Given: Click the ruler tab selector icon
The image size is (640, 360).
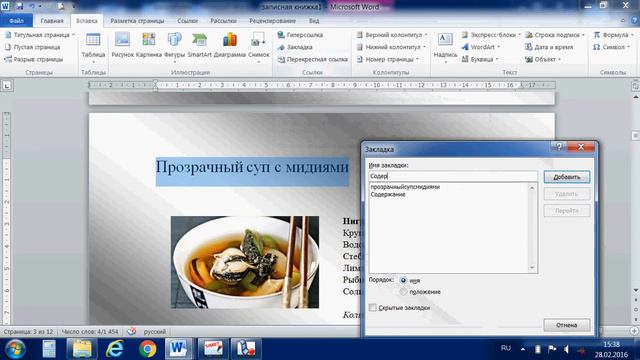Looking at the screenshot, I should tap(7, 86).
